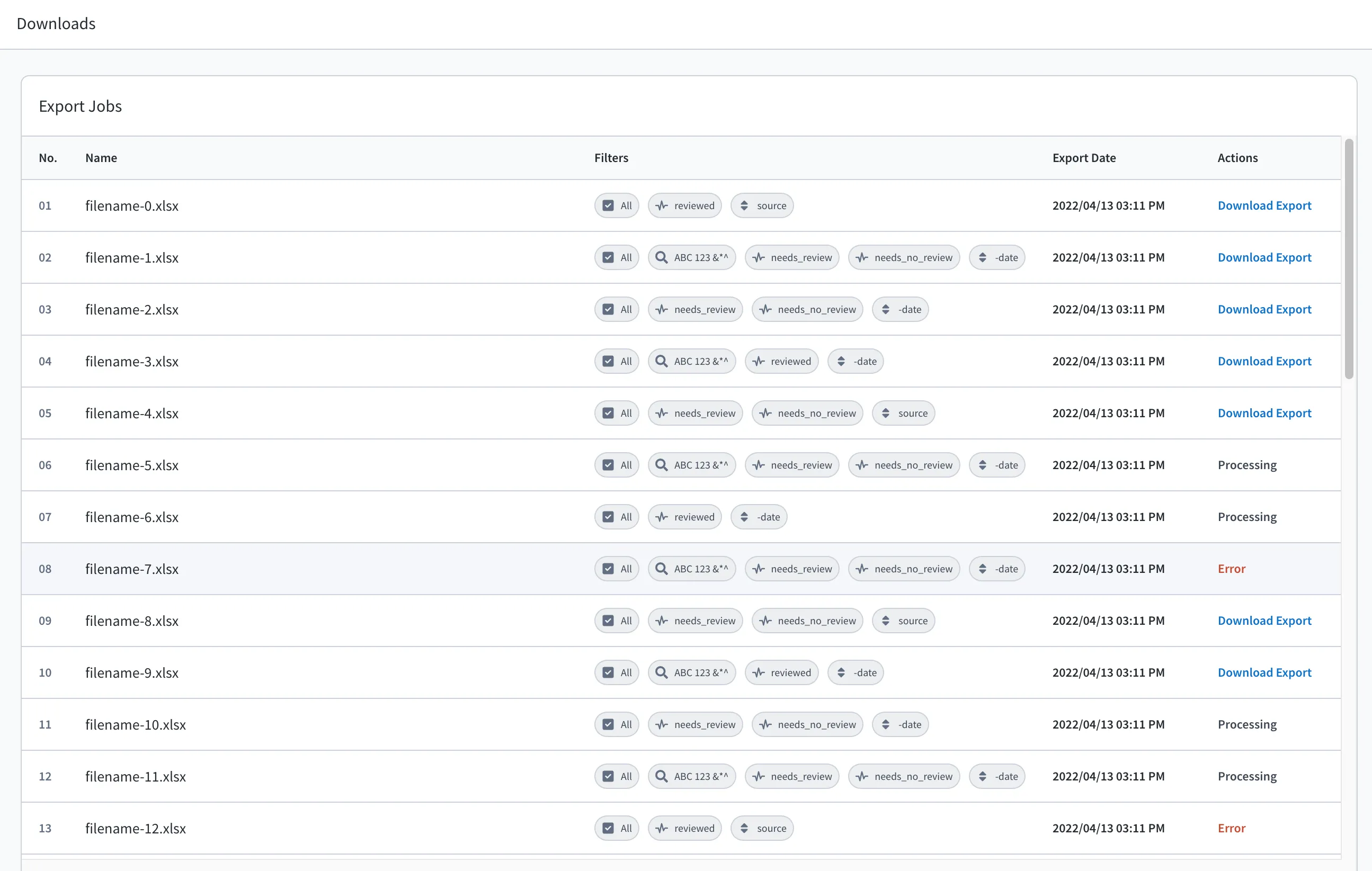This screenshot has height=871, width=1372.
Task: Click the search icon in filename-9.xlsx row
Action: tap(661, 672)
